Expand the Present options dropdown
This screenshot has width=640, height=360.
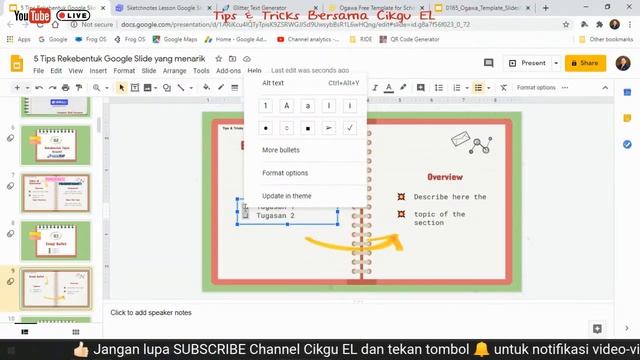556,63
